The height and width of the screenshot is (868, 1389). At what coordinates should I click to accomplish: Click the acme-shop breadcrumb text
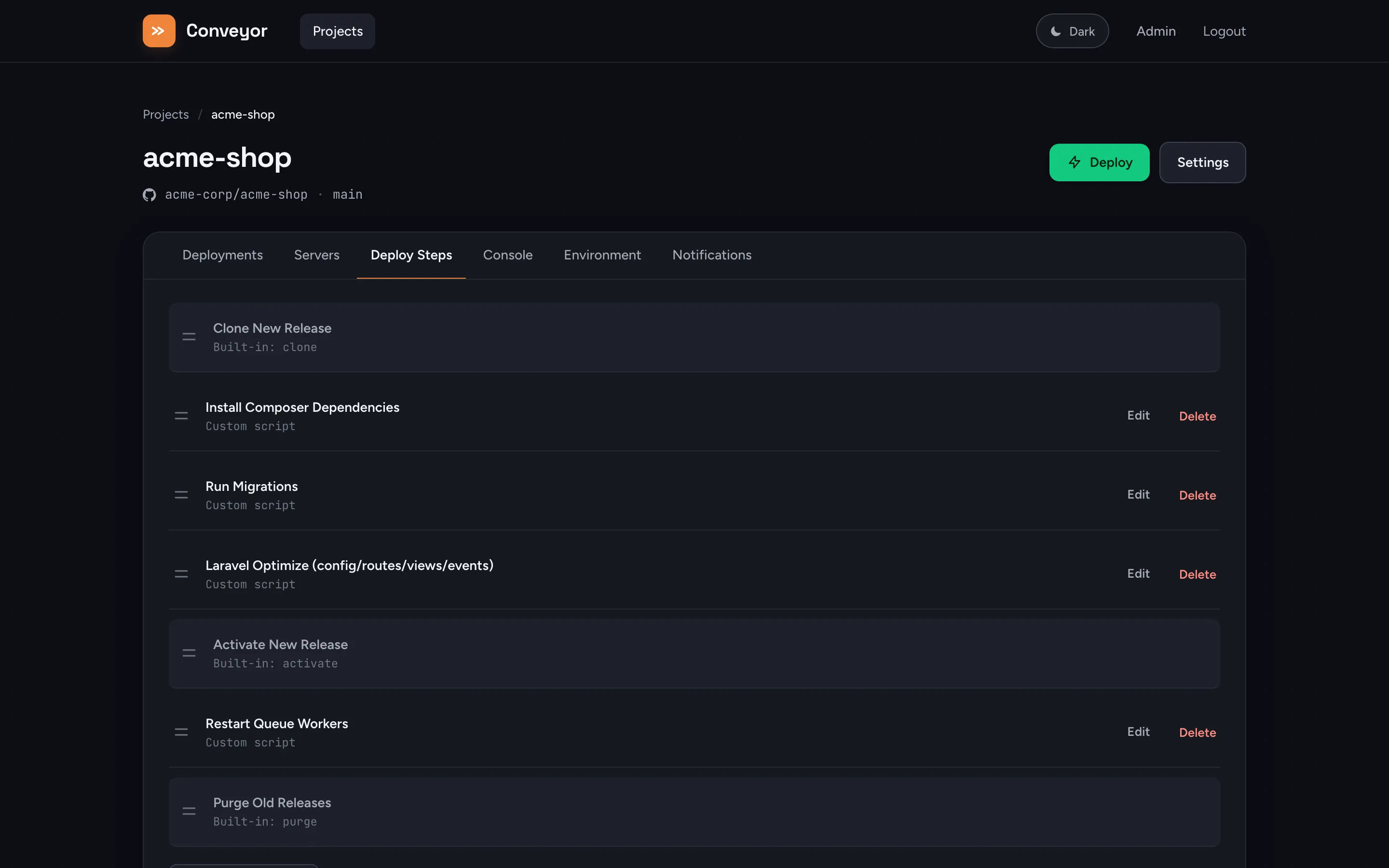tap(243, 115)
